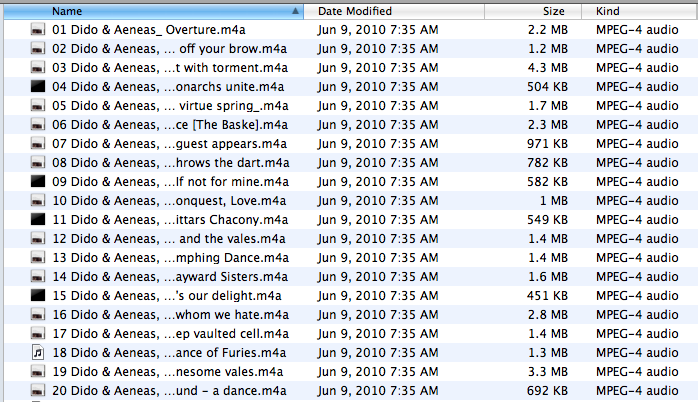Select file name 12 Dido & Aeneas, ... and the vales.m4a

[169, 239]
